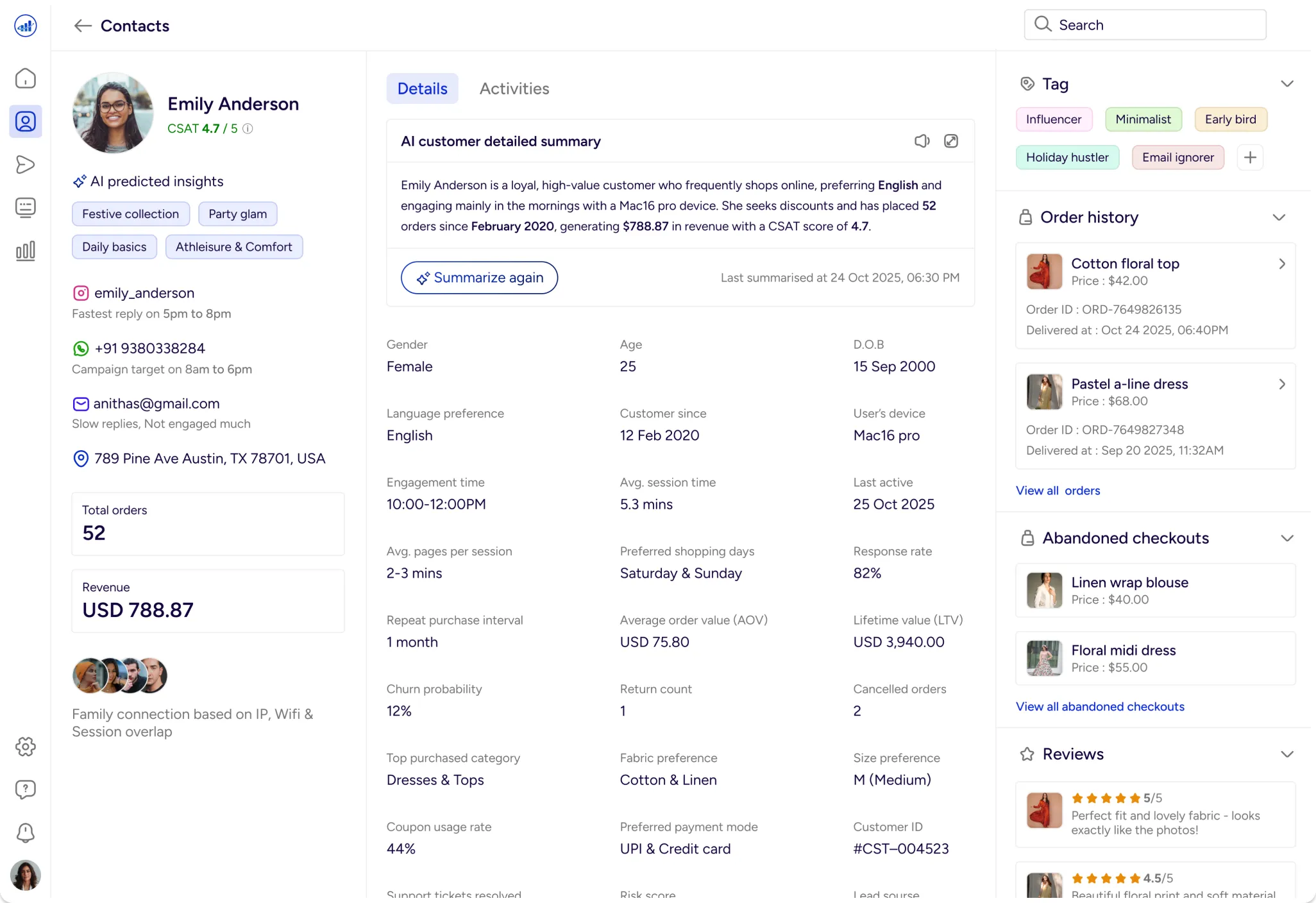Screen dimensions: 1316x903
Task: Select the Details tab
Action: [x=422, y=89]
